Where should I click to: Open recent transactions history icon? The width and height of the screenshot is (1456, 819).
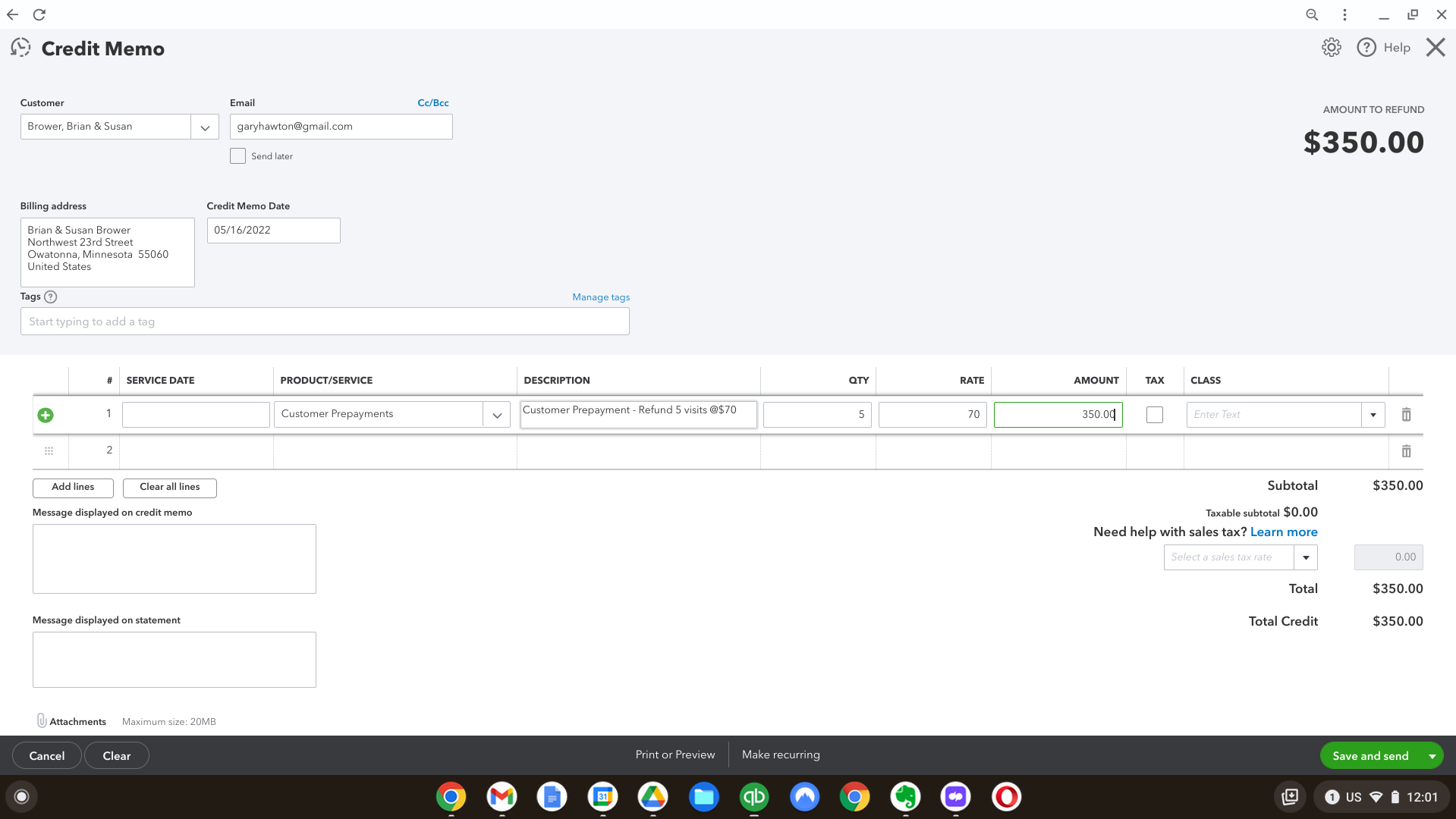pos(20,48)
